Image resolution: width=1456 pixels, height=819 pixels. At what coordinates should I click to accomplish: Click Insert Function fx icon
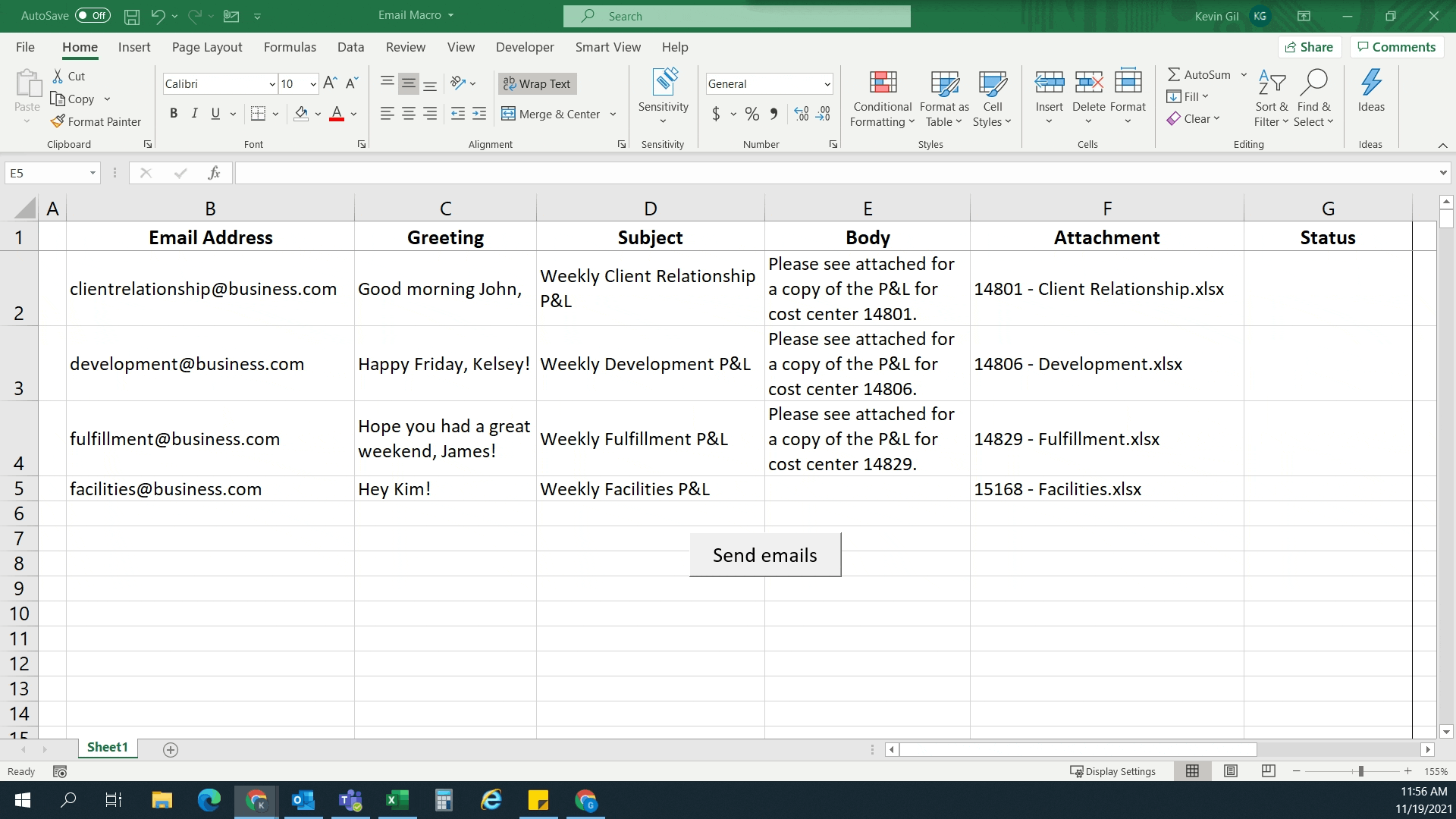point(214,173)
